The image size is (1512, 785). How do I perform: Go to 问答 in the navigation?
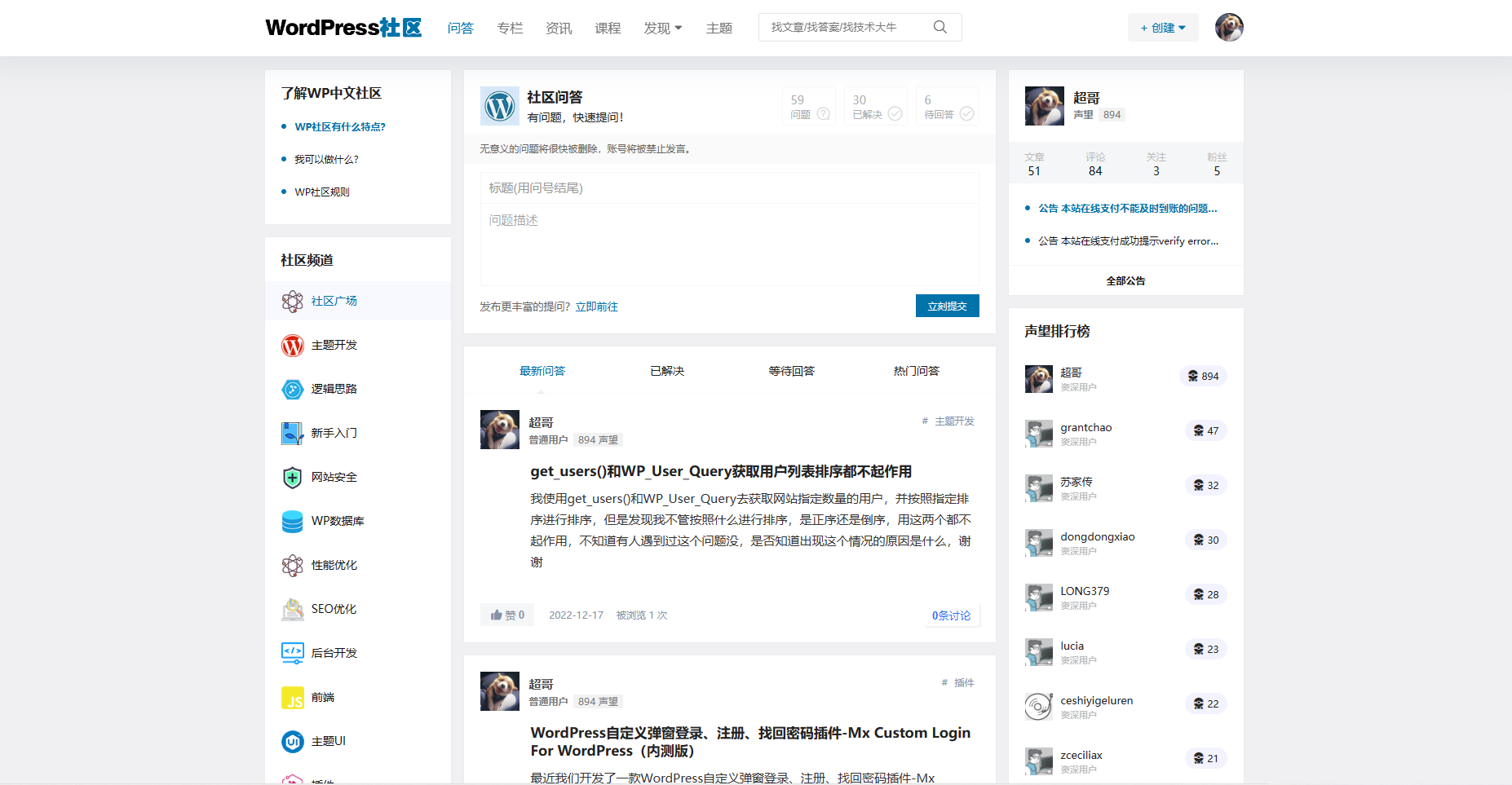tap(461, 29)
